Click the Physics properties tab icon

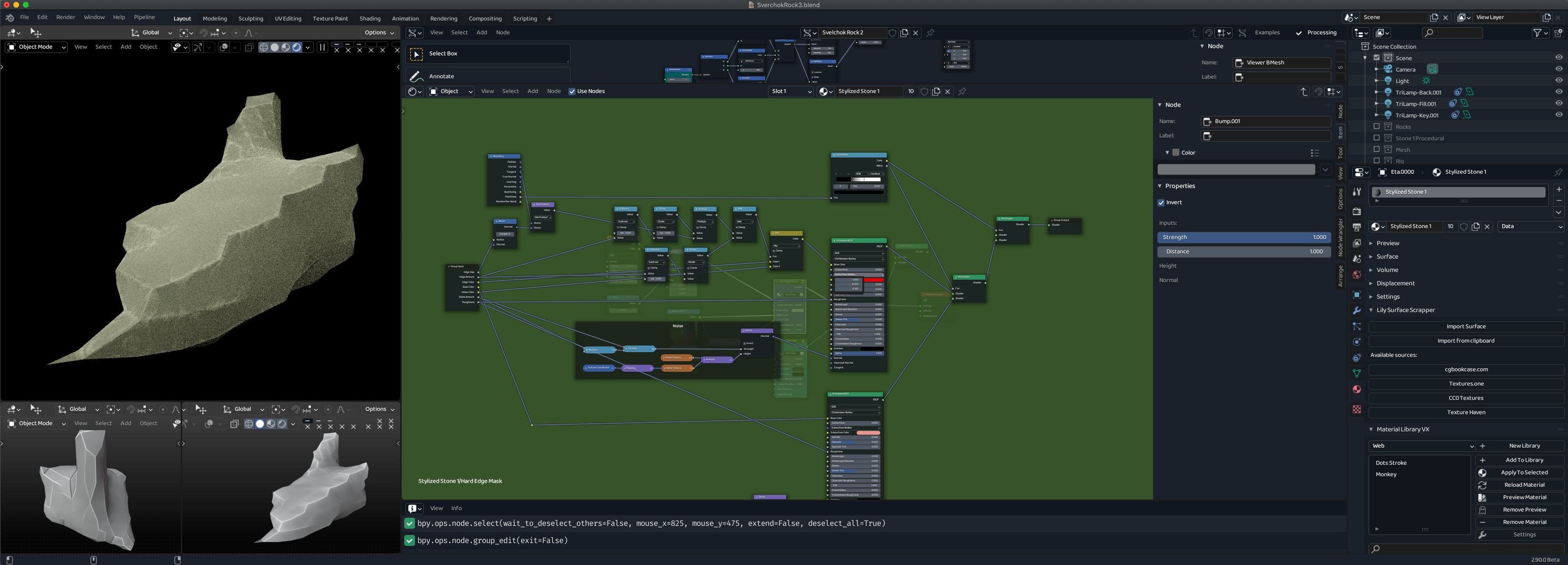coord(1356,342)
